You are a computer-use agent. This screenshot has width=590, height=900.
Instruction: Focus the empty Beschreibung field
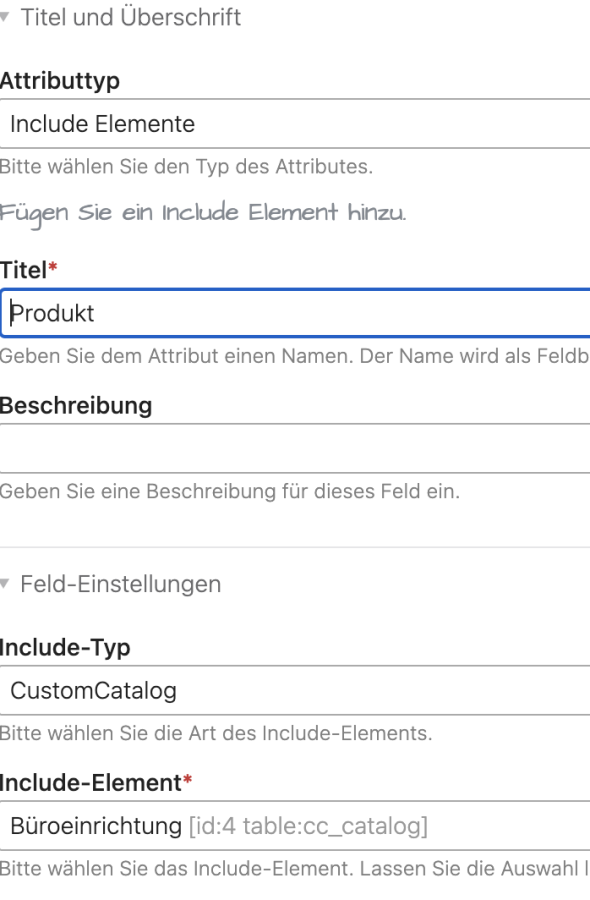295,449
